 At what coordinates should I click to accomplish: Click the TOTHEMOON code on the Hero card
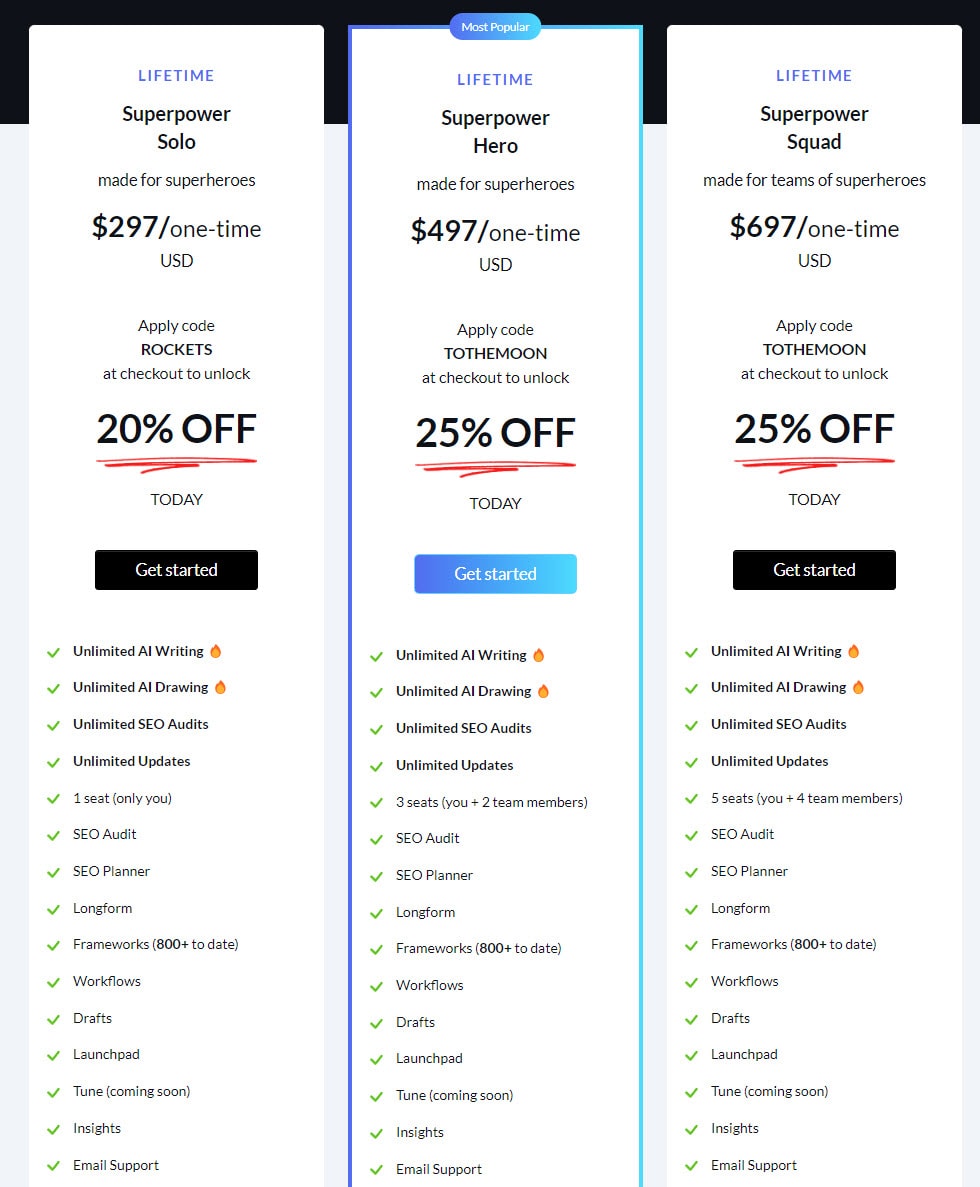tap(495, 353)
